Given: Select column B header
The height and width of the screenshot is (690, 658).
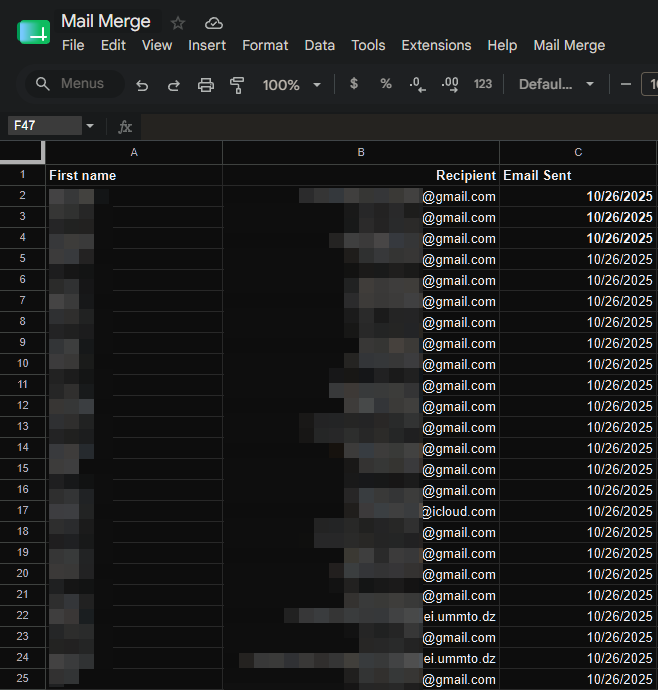Looking at the screenshot, I should (361, 152).
